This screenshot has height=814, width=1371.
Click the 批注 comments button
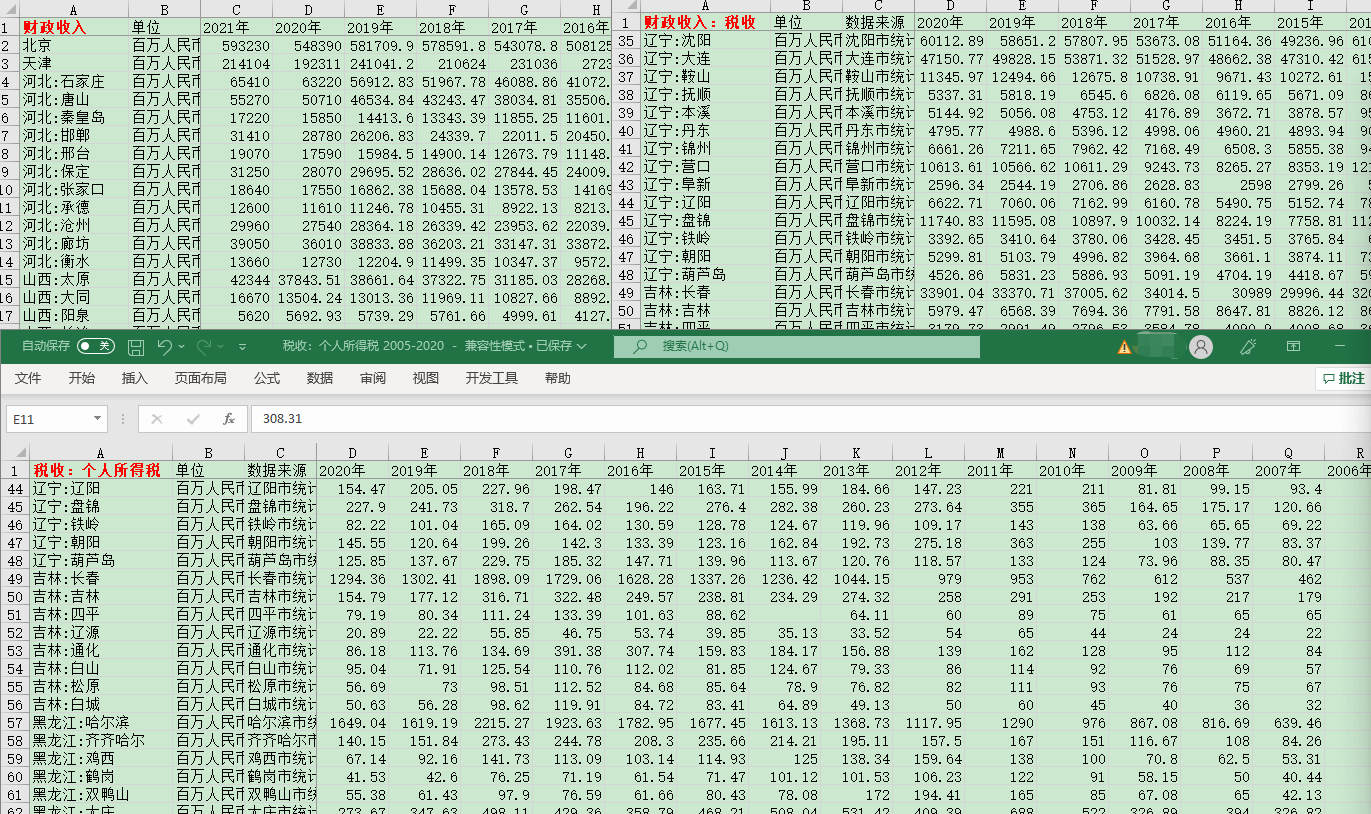click(x=1343, y=379)
